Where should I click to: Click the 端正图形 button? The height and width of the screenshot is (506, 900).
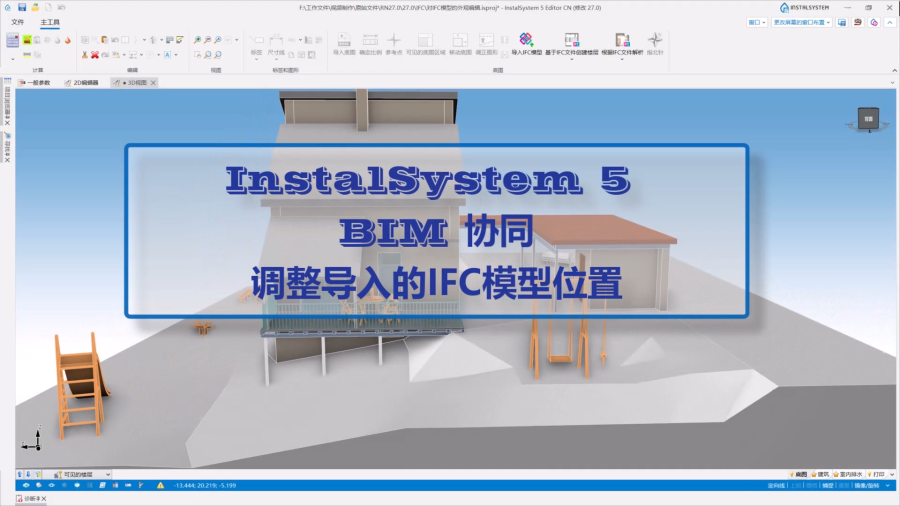[x=486, y=44]
